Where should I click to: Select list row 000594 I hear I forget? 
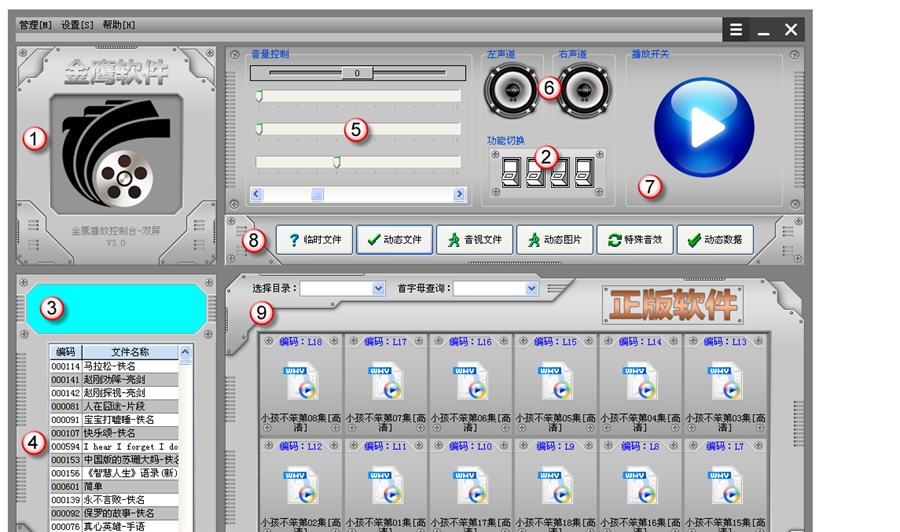[115, 446]
